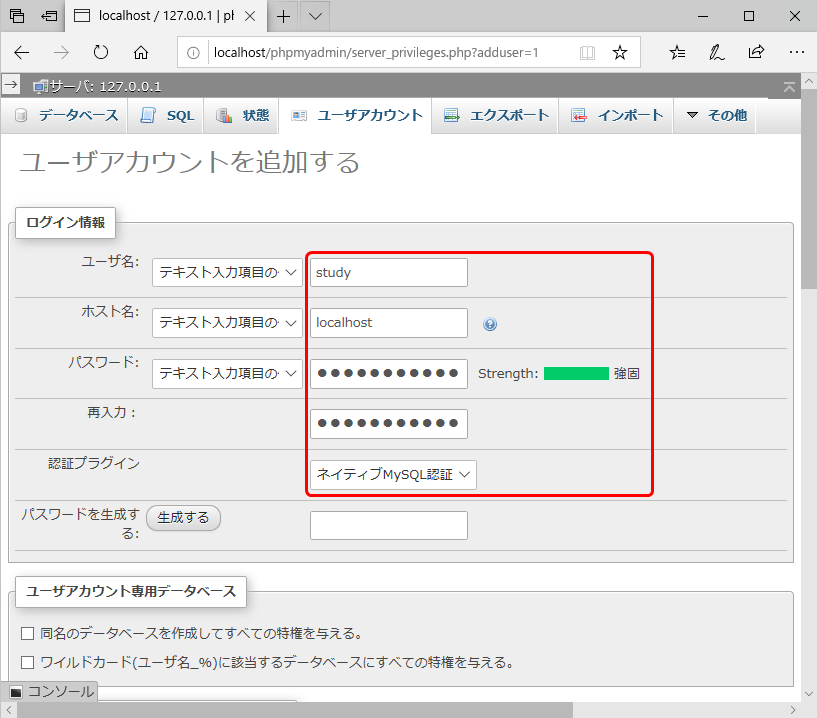Open the browser share icon
The height and width of the screenshot is (718, 817).
tap(756, 52)
